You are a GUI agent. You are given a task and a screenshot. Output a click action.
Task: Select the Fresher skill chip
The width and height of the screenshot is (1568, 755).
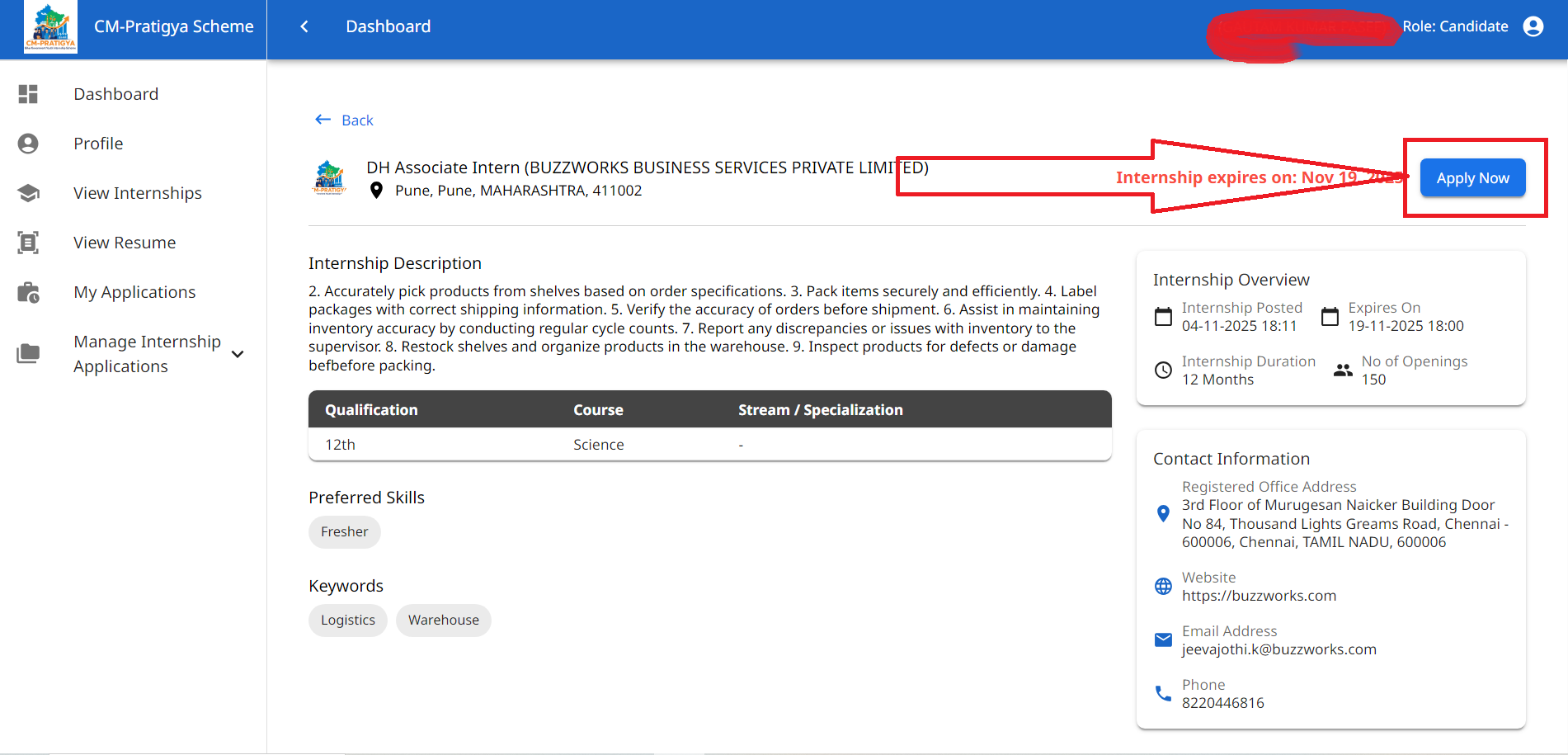[x=344, y=532]
